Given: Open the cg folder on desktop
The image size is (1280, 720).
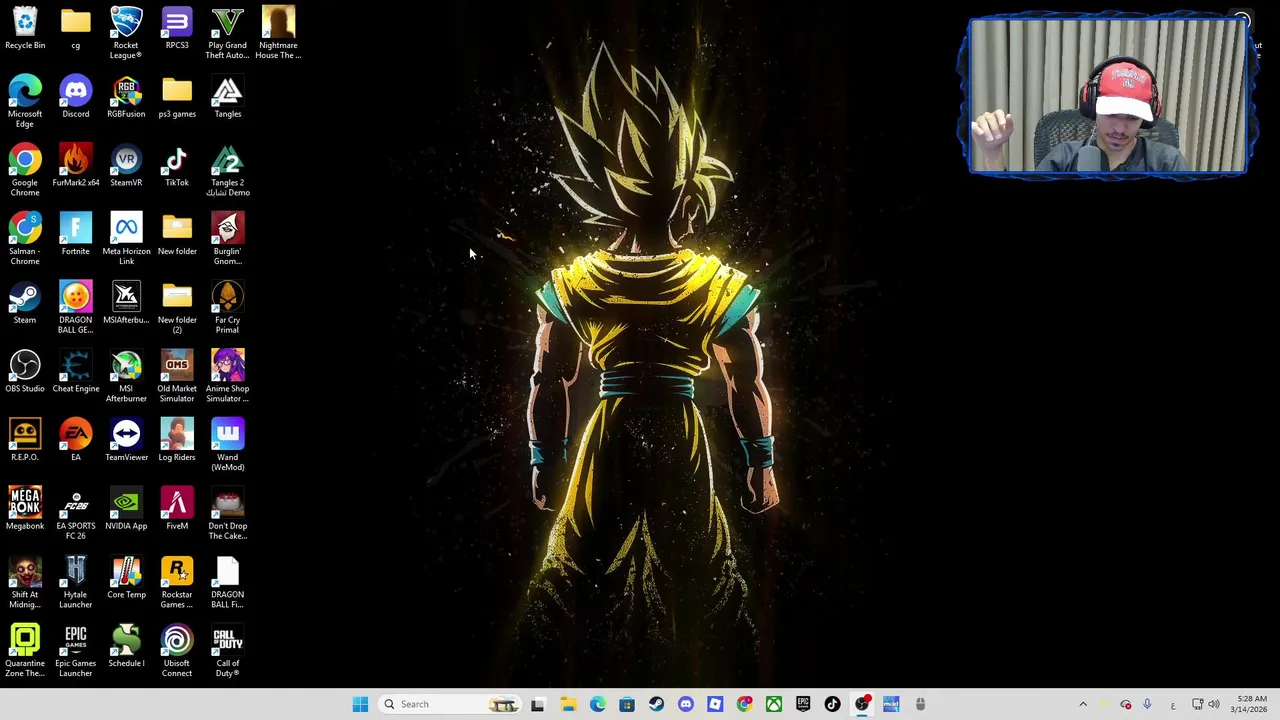Looking at the screenshot, I should (75, 28).
